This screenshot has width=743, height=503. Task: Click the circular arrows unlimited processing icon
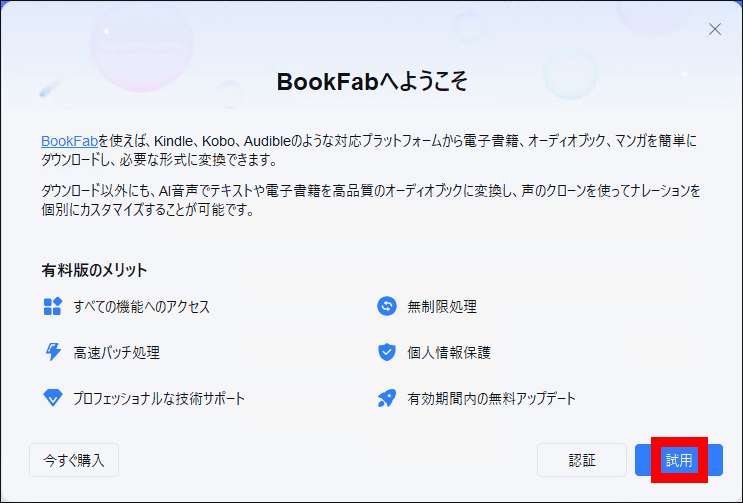coord(387,306)
